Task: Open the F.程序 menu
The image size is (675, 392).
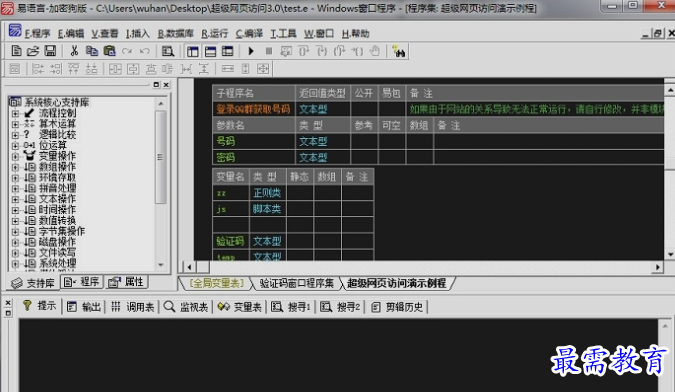Action: coord(37,34)
